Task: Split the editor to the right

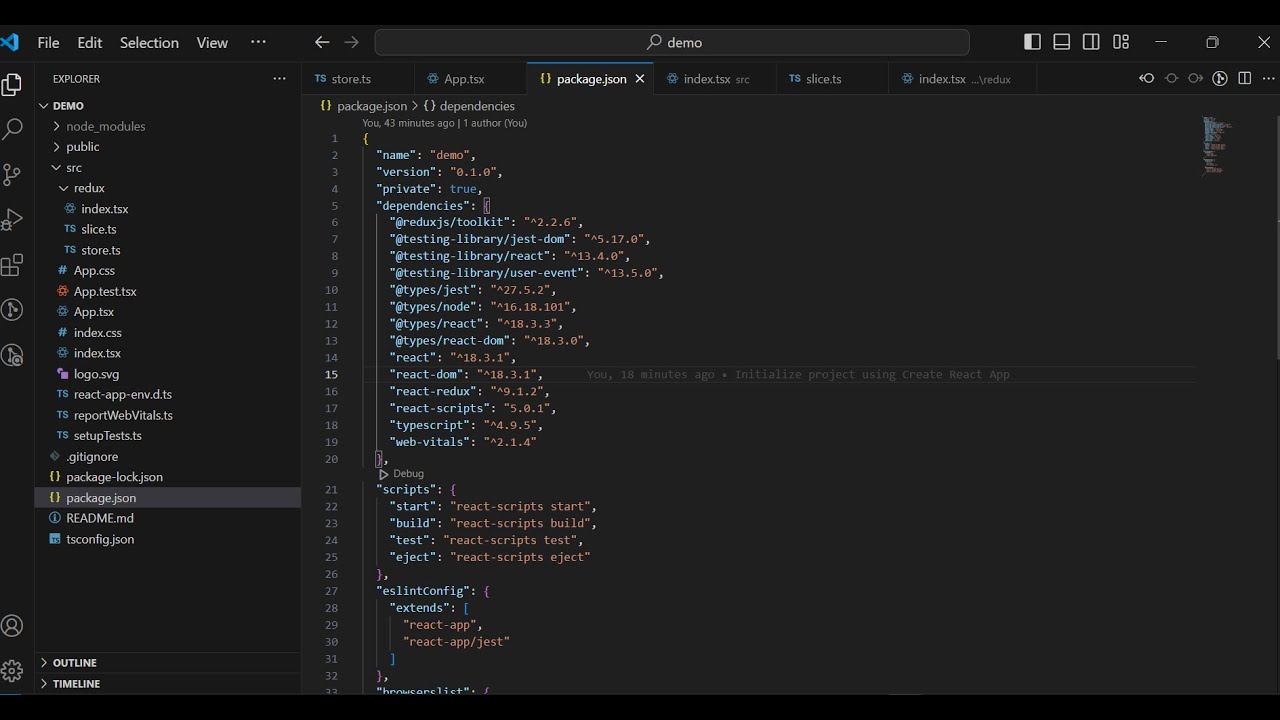Action: click(1245, 78)
